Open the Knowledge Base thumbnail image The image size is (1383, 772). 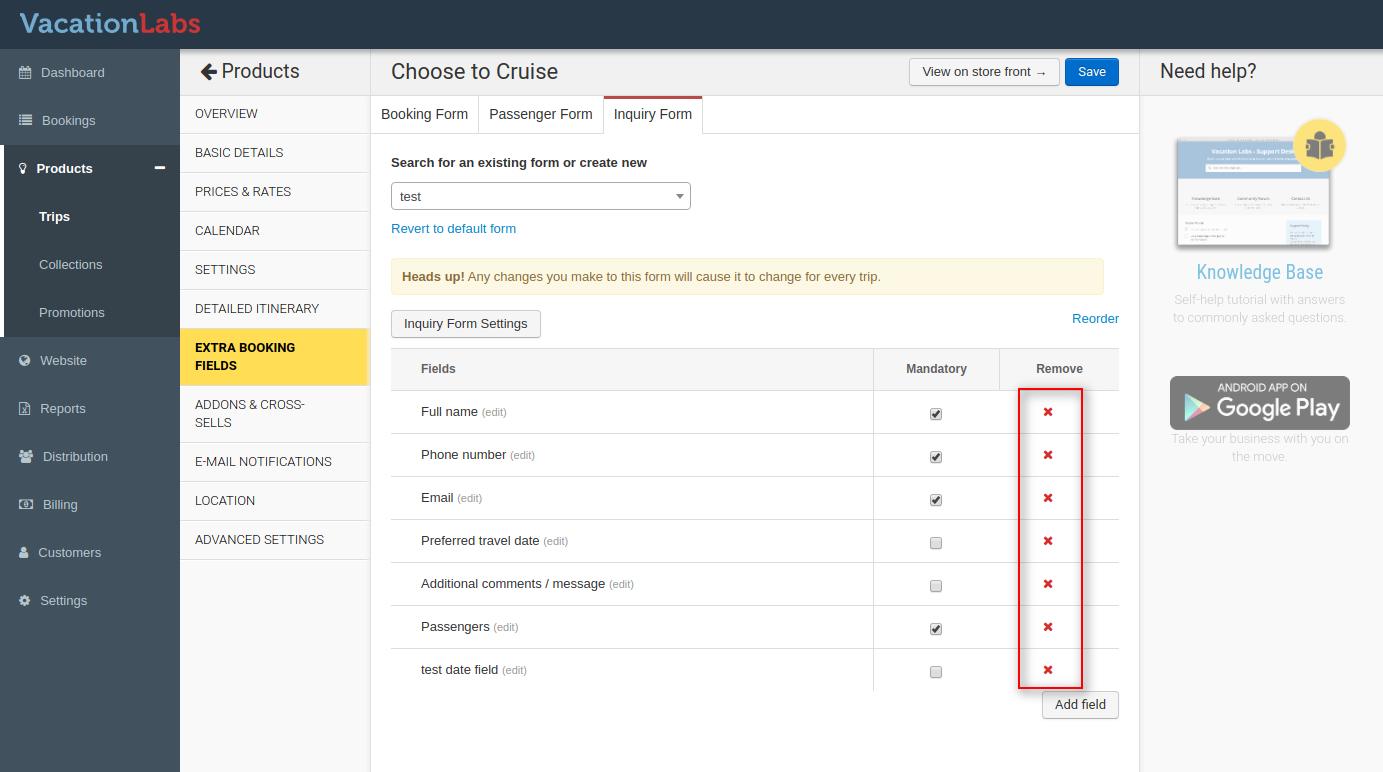pyautogui.click(x=1254, y=191)
